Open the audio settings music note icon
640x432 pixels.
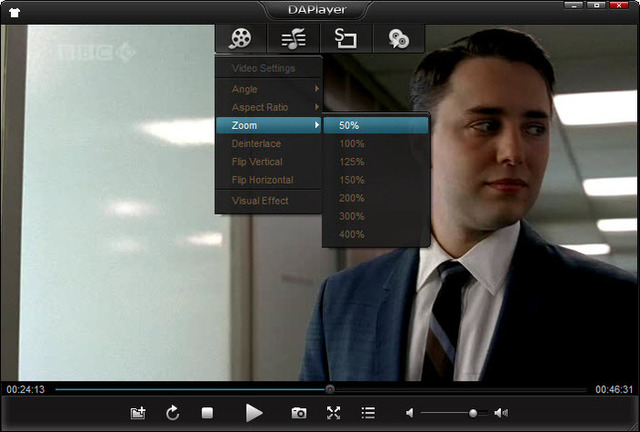(293, 39)
